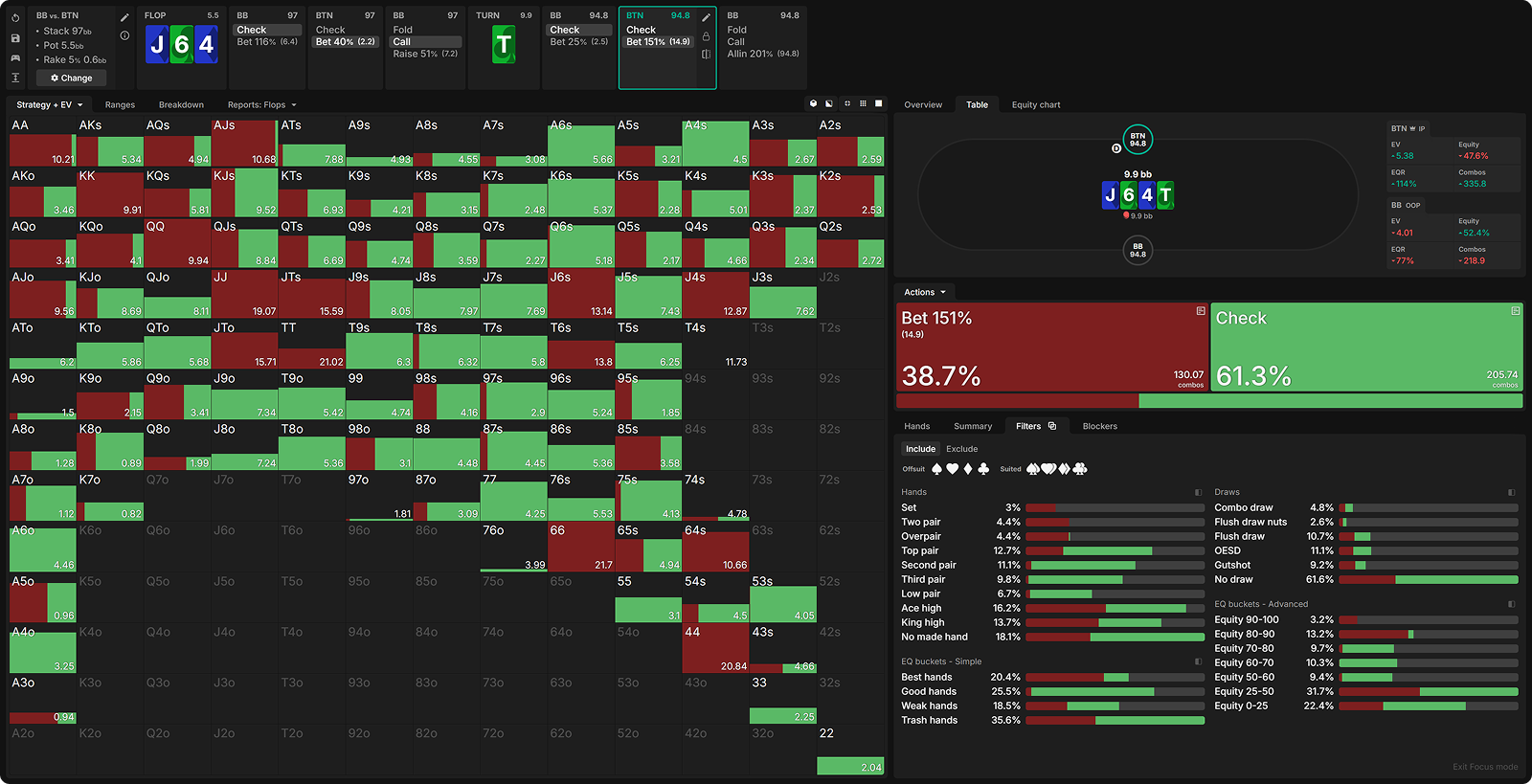Click the Change settings button

[72, 78]
